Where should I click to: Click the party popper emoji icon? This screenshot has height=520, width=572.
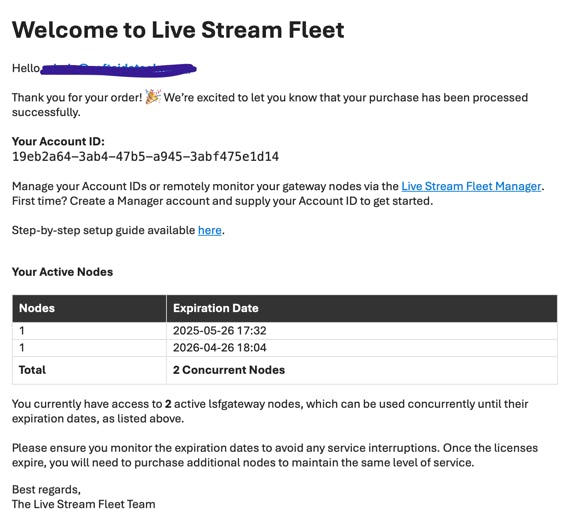153,97
